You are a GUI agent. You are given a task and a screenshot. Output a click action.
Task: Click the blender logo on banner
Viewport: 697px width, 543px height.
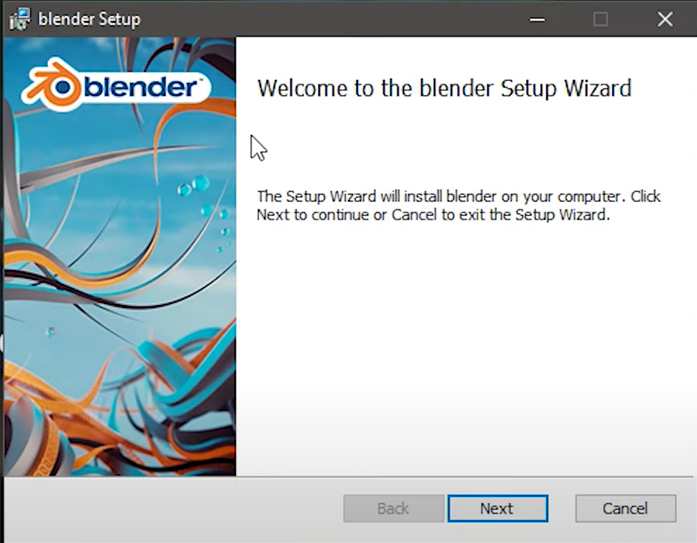tap(116, 85)
